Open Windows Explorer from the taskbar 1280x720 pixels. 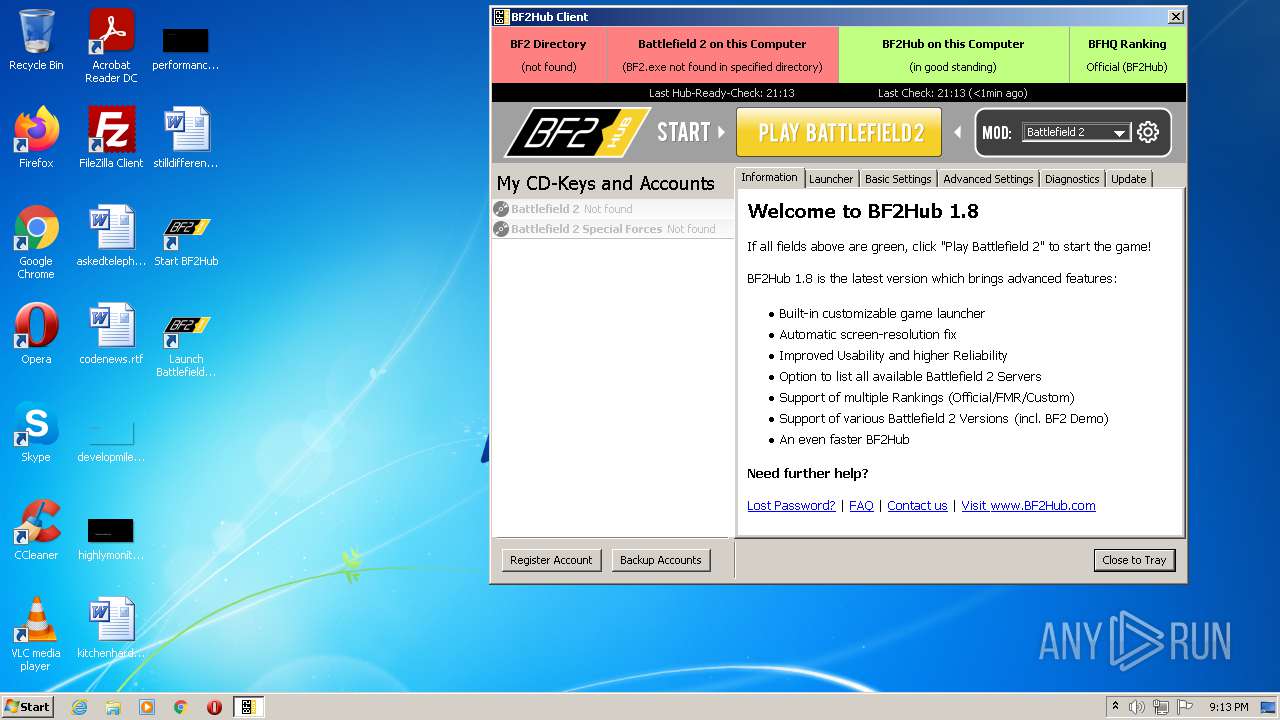[113, 707]
